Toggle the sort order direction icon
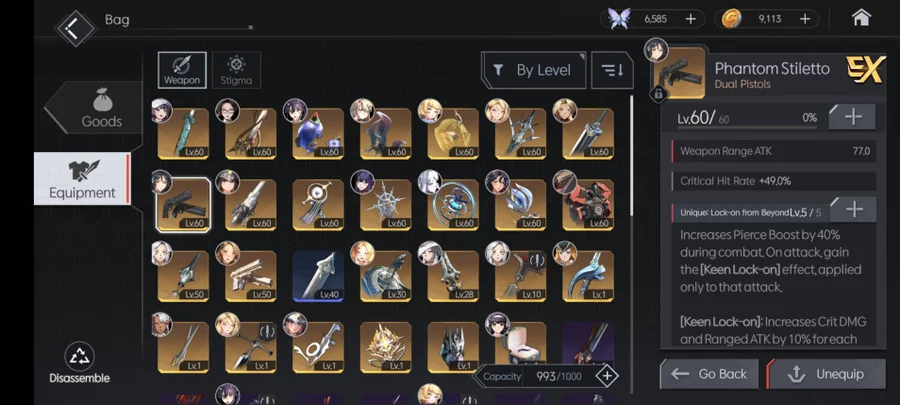 (612, 70)
